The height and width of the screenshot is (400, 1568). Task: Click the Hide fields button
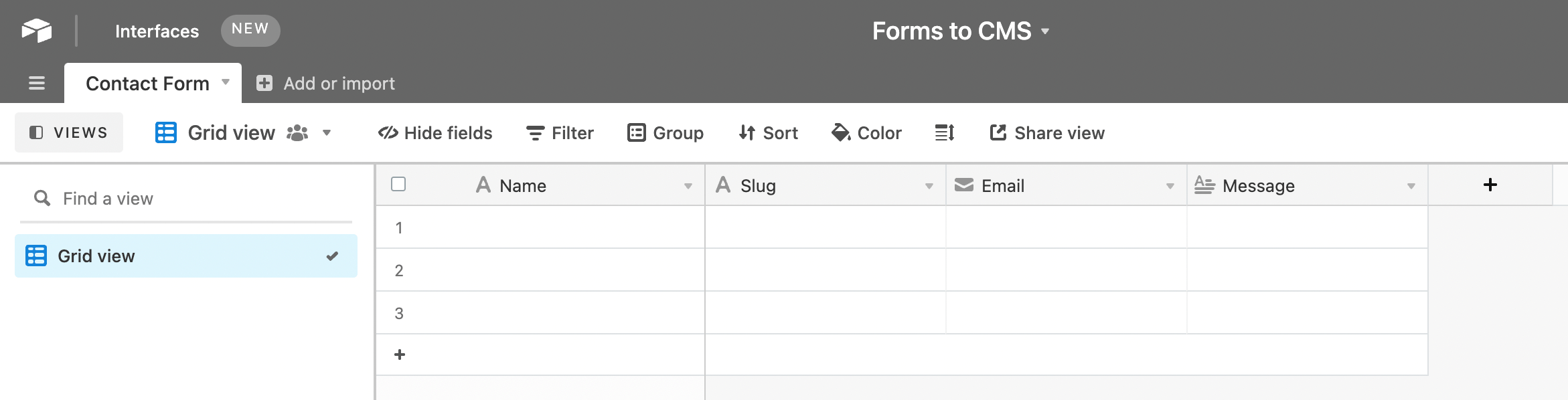435,133
